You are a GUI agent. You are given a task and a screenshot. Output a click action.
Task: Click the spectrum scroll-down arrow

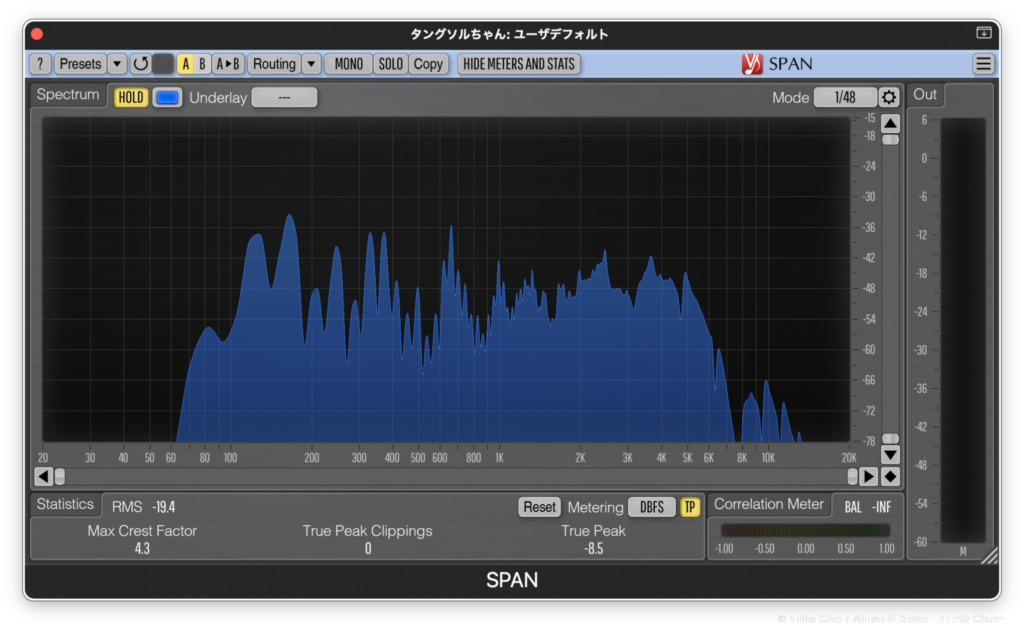click(x=890, y=455)
